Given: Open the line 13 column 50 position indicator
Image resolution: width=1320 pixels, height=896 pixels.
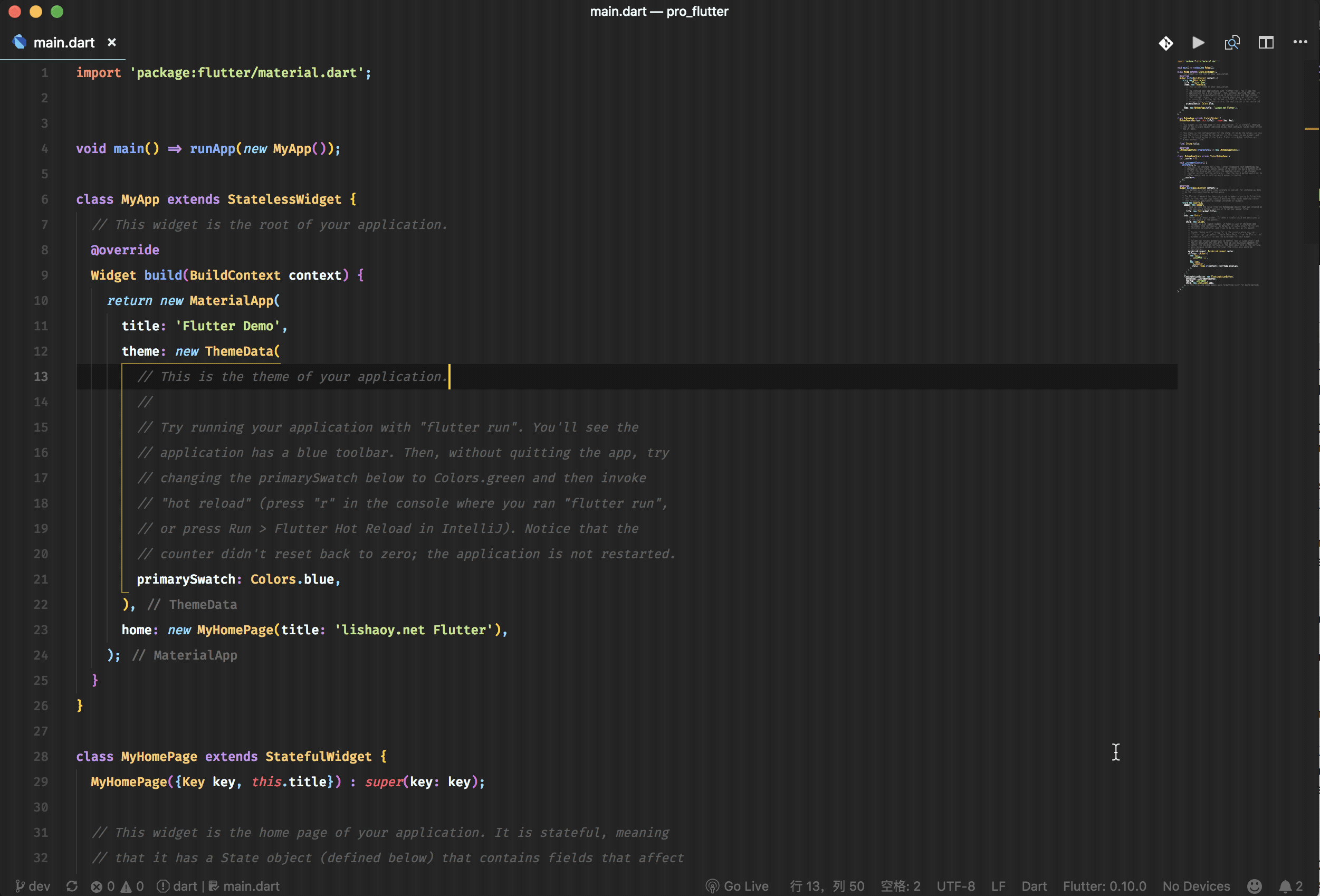Looking at the screenshot, I should click(826, 886).
